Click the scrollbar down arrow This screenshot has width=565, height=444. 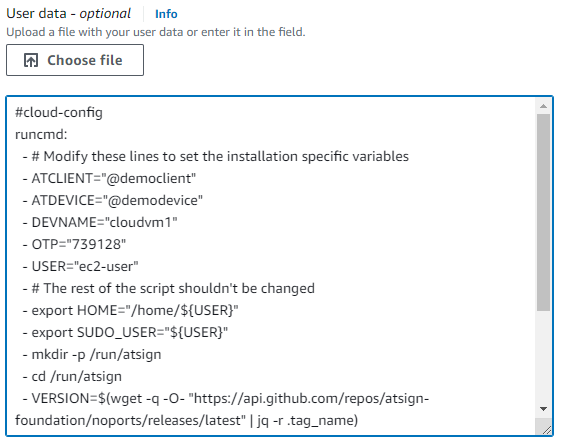(543, 409)
